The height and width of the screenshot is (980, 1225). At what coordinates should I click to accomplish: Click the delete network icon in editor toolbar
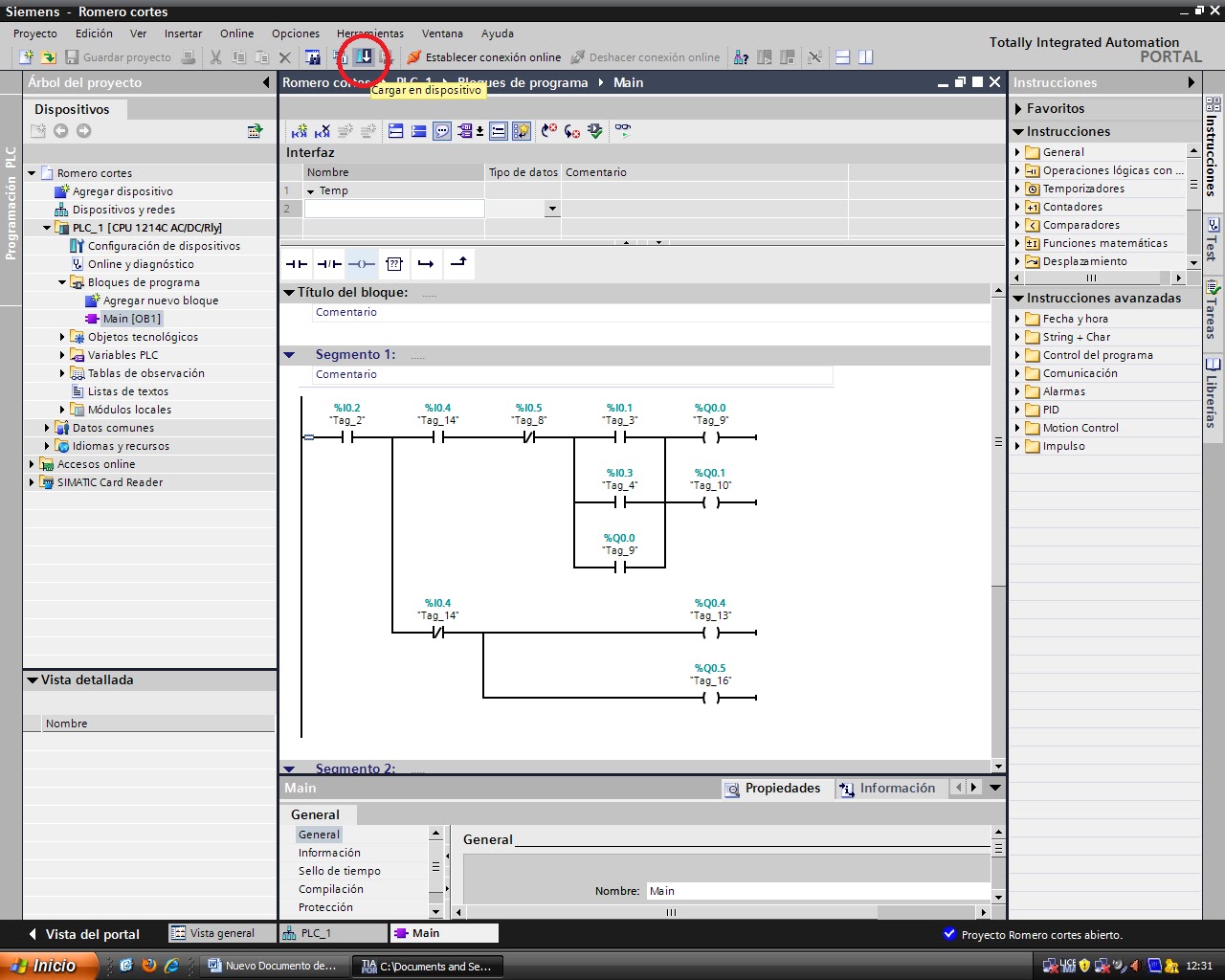click(323, 131)
